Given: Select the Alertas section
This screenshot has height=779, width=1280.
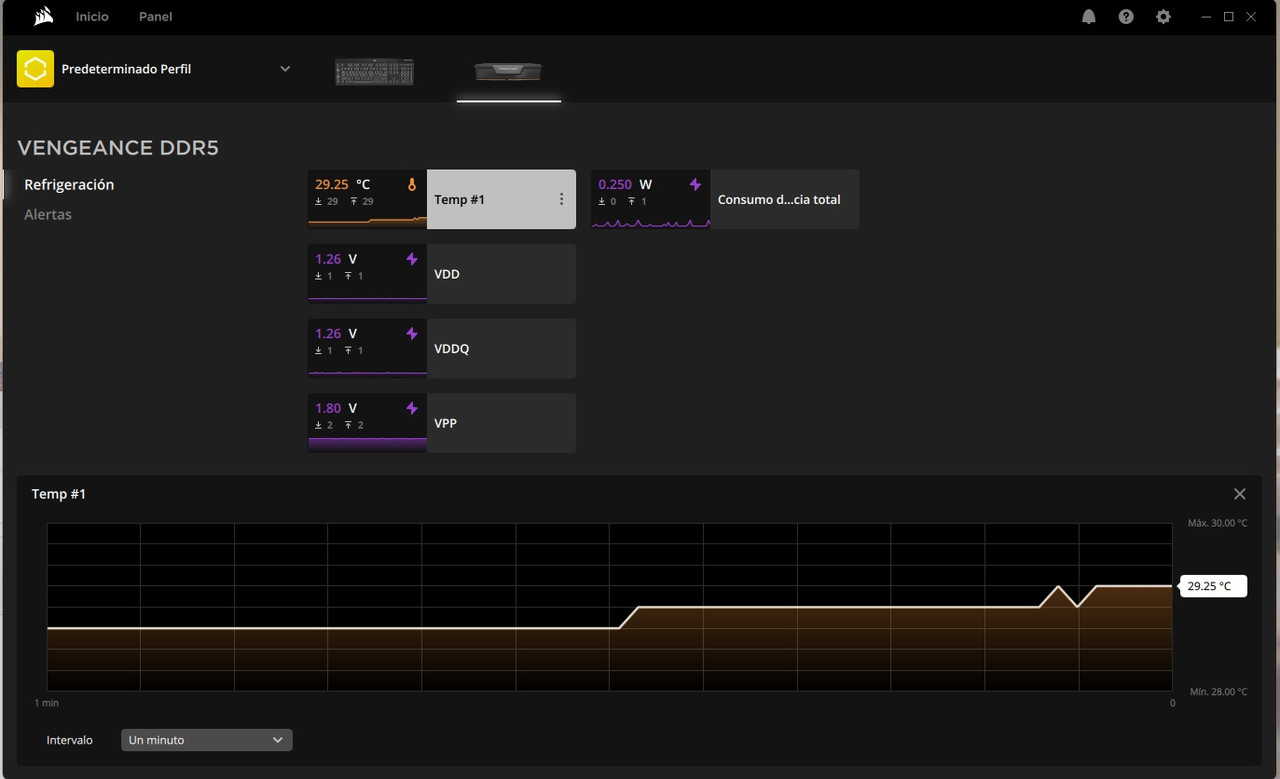Looking at the screenshot, I should click(48, 215).
